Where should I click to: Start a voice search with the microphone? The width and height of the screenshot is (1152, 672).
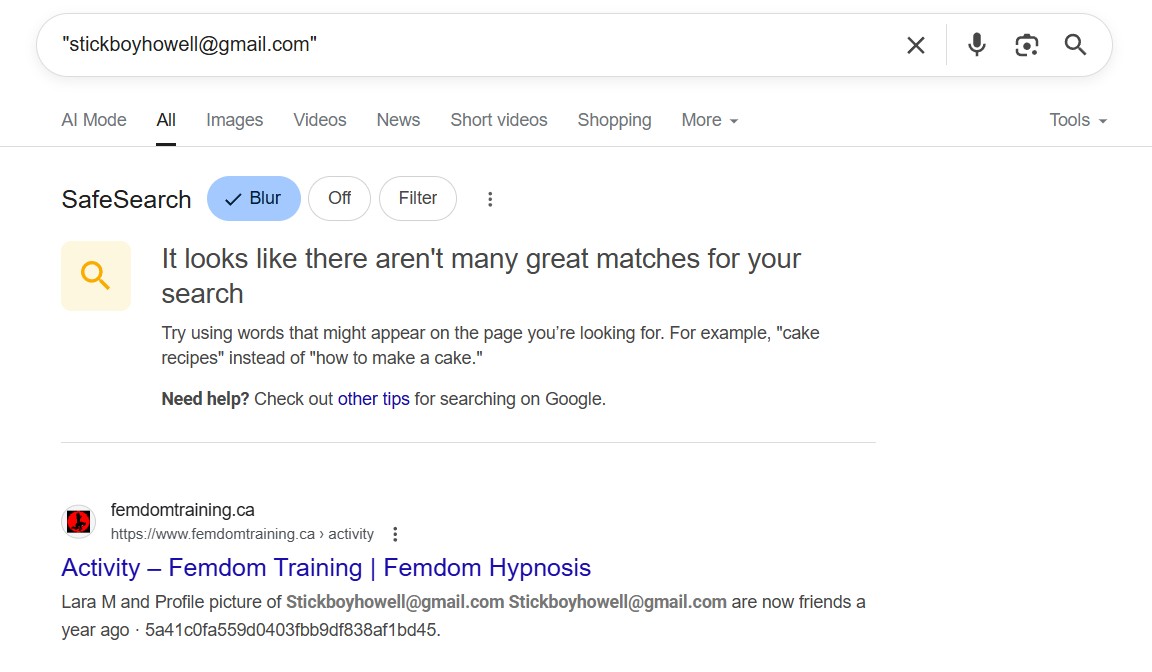click(x=977, y=45)
